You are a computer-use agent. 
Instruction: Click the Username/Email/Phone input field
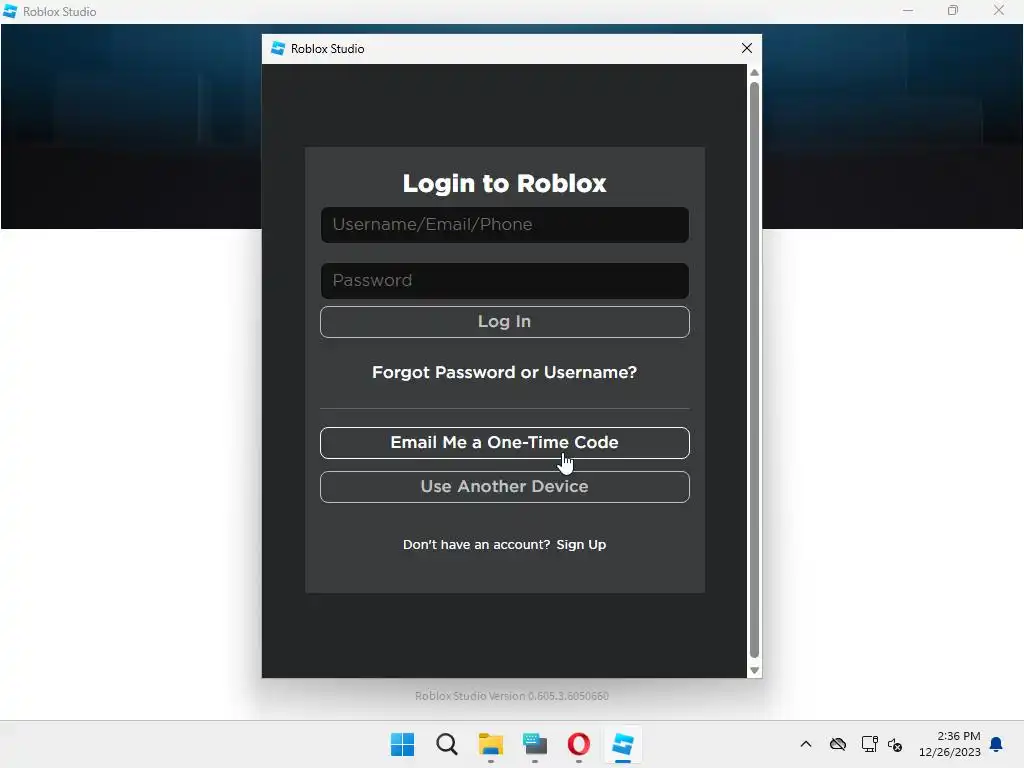point(504,225)
